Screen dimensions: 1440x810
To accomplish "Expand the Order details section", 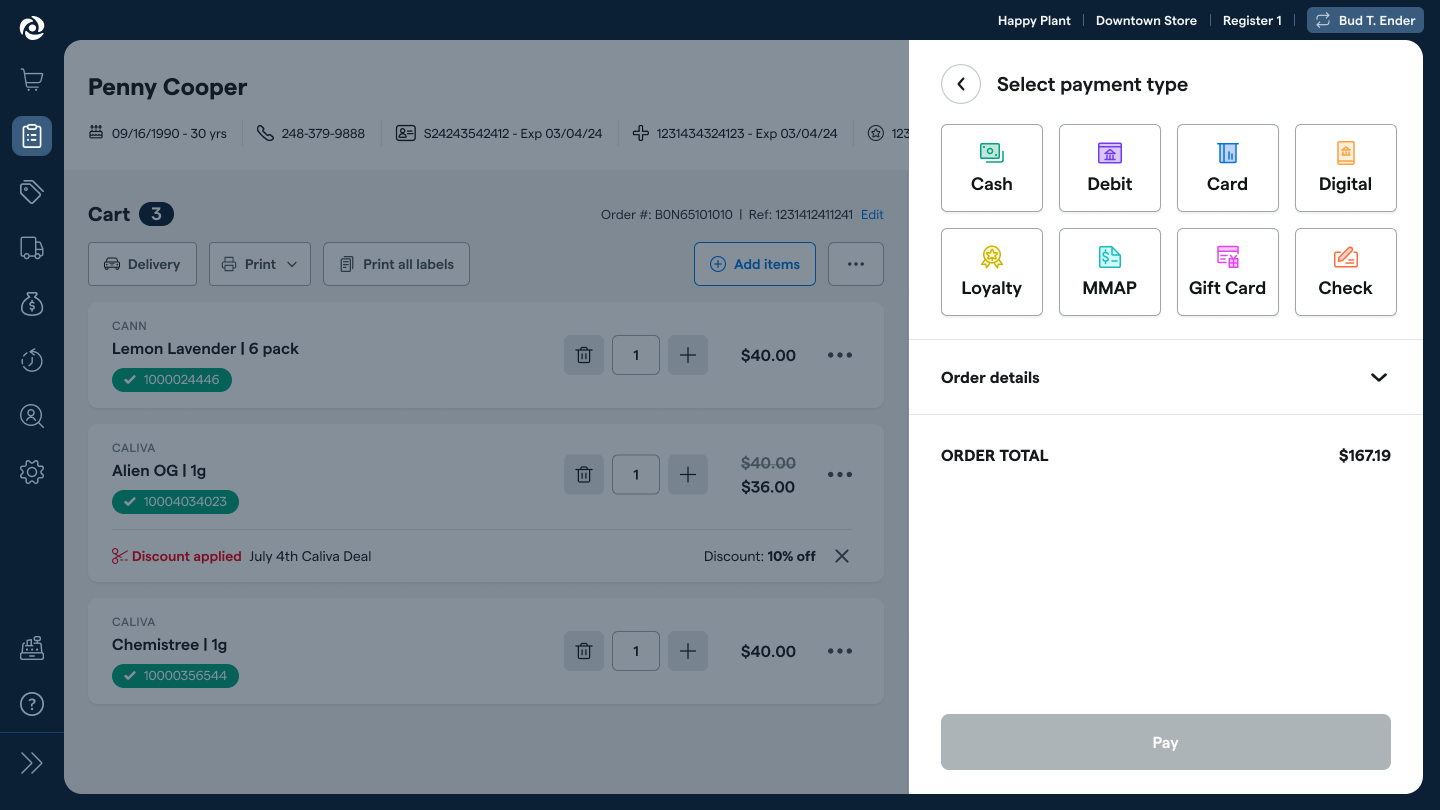I will tap(1166, 377).
